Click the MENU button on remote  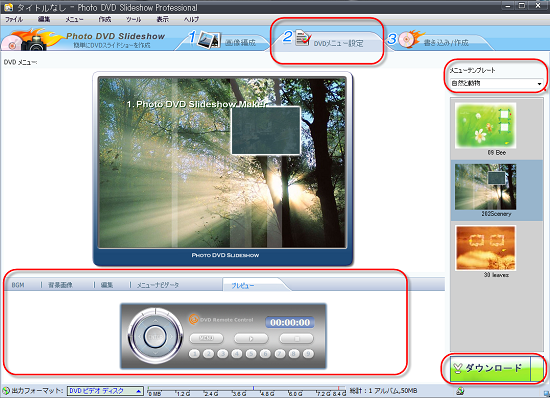point(207,338)
